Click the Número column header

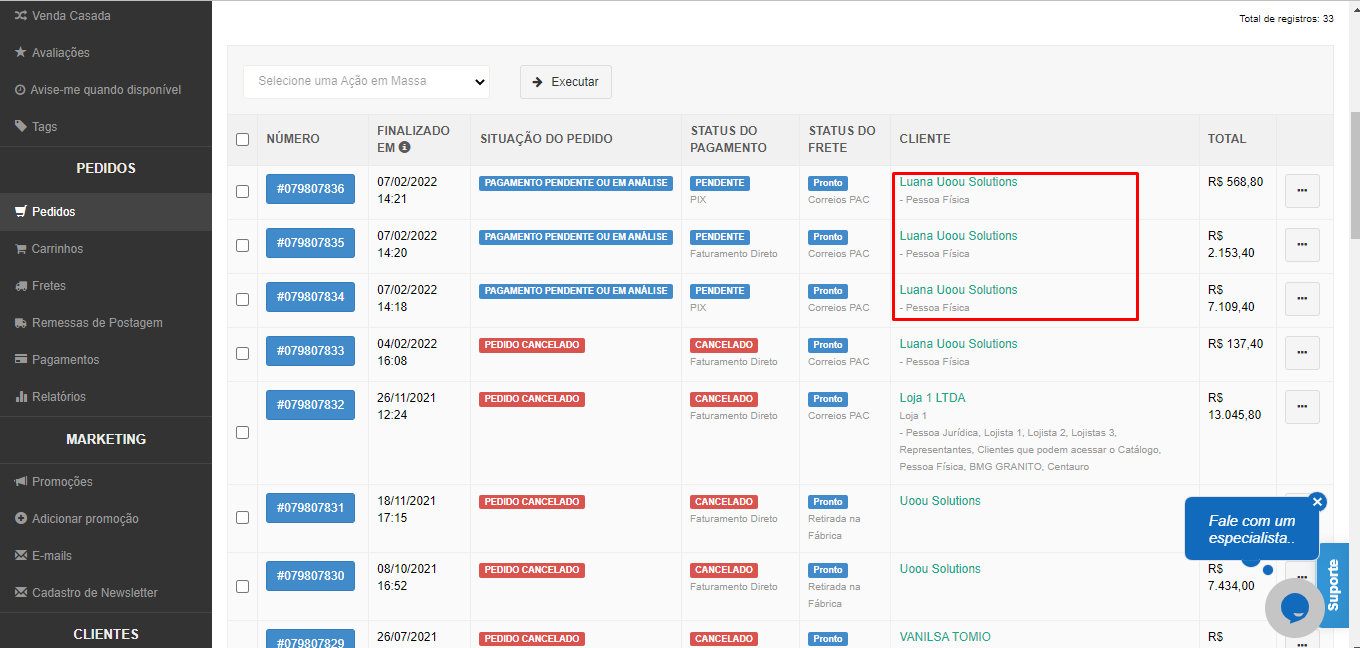point(293,139)
